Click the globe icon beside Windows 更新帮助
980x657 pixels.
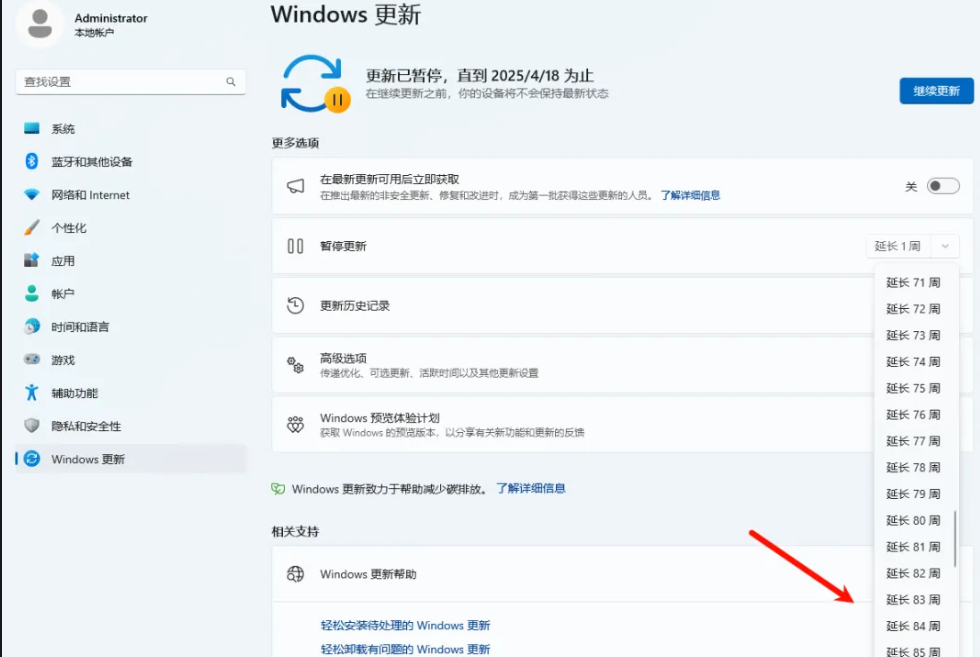point(296,574)
